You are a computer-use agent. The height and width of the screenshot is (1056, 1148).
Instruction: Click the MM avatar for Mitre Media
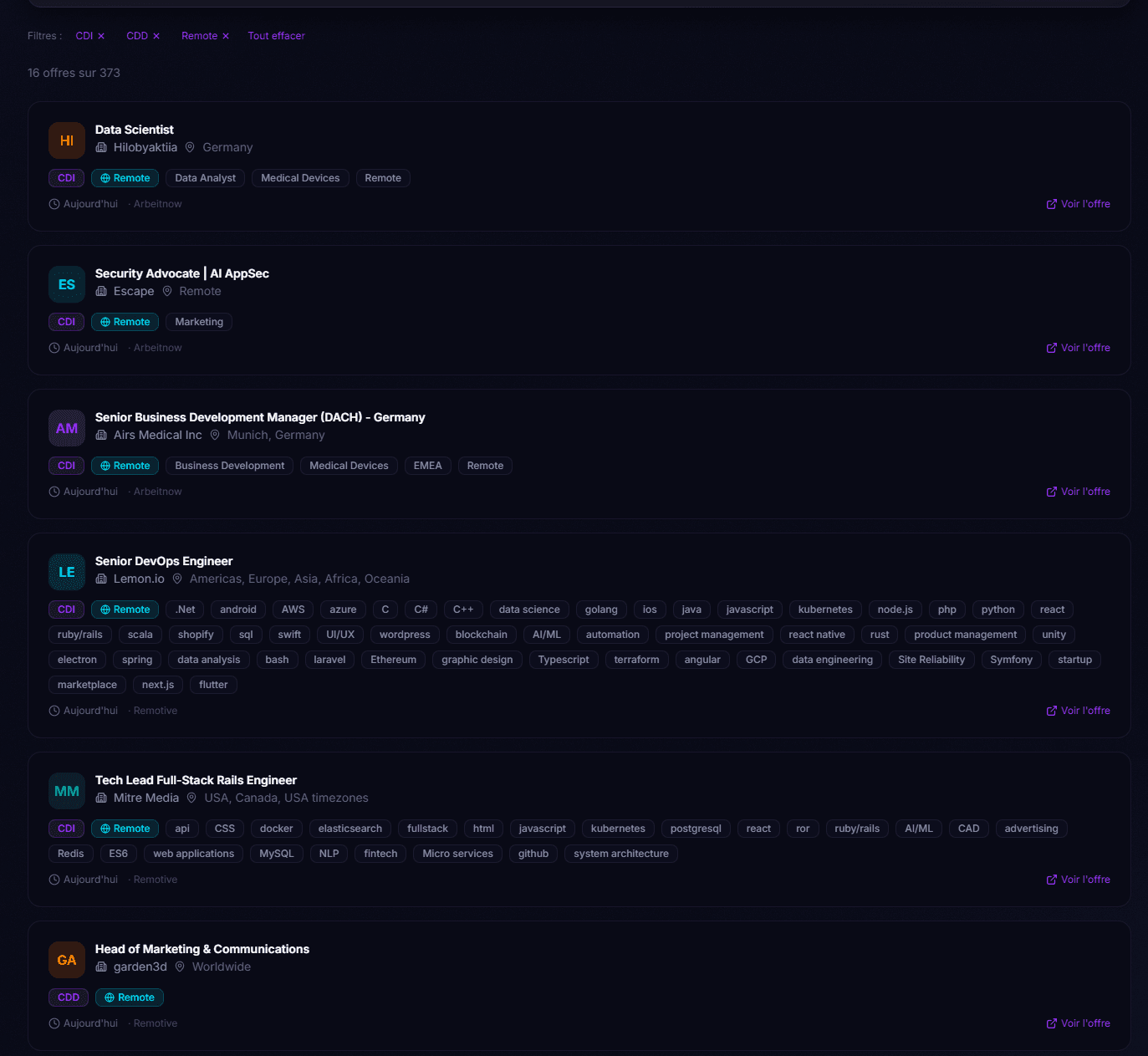(x=67, y=791)
